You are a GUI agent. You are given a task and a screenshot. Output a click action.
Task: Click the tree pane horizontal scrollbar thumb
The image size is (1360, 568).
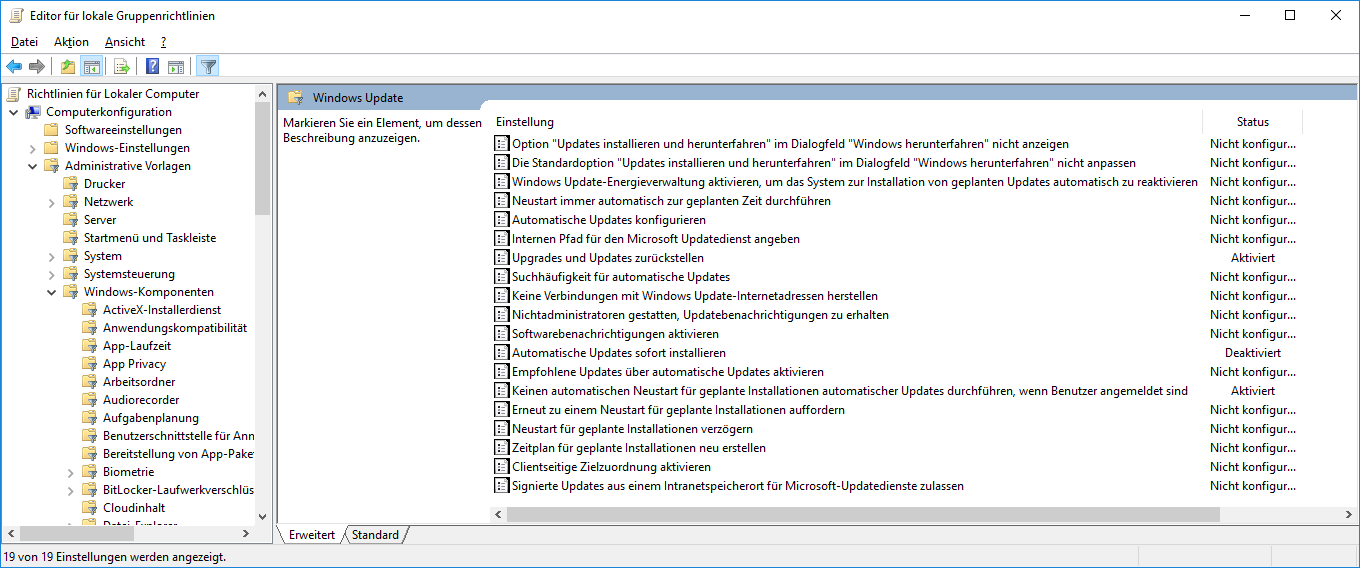(x=75, y=533)
